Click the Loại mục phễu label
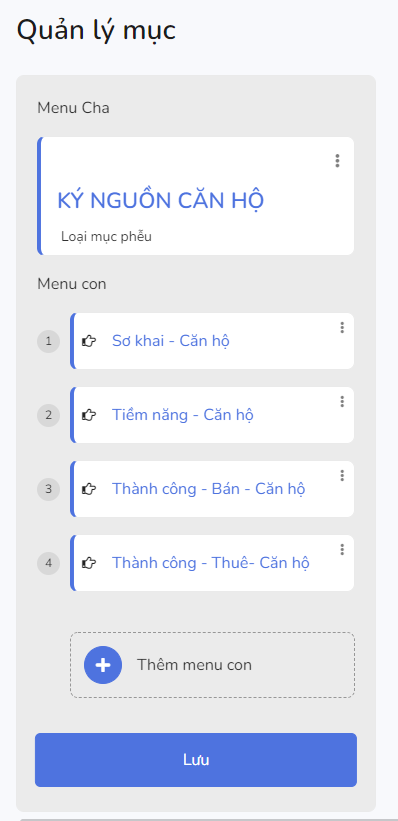The width and height of the screenshot is (398, 821). [106, 237]
